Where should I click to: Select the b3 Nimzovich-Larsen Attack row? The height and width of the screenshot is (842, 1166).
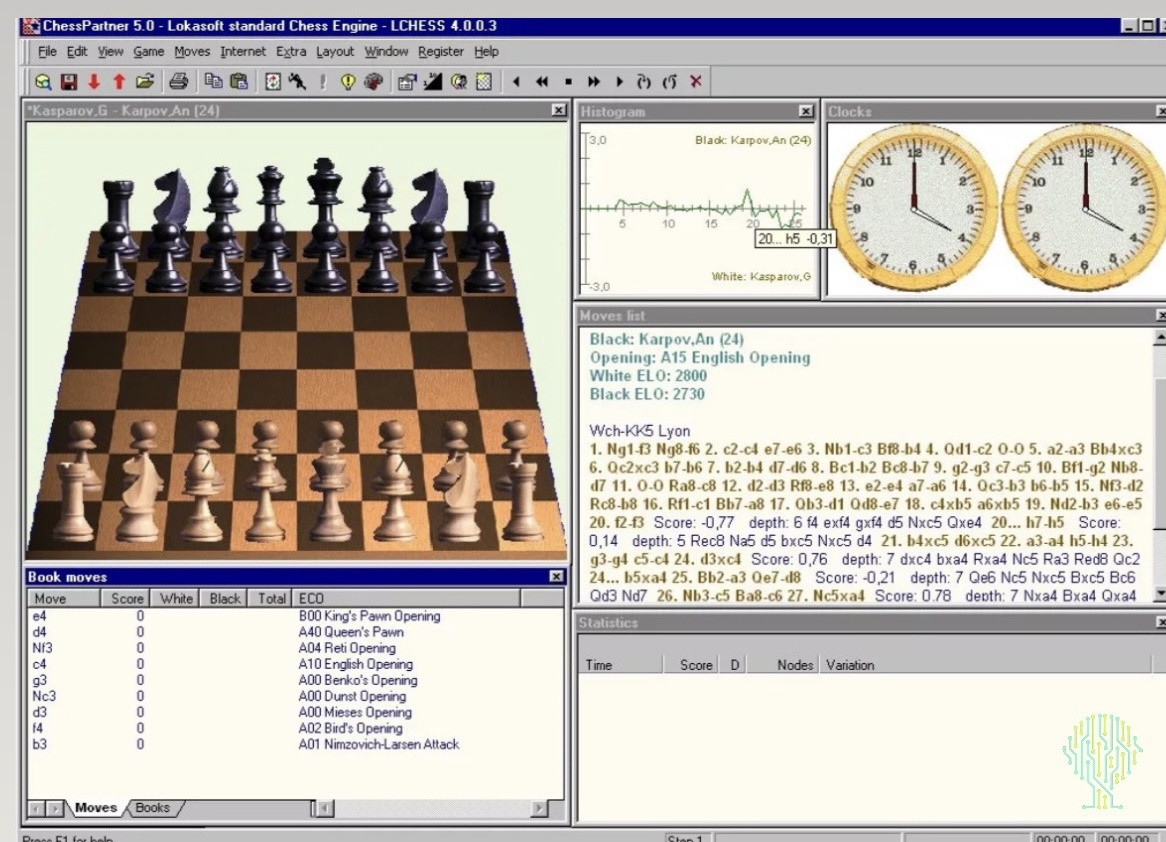point(295,744)
